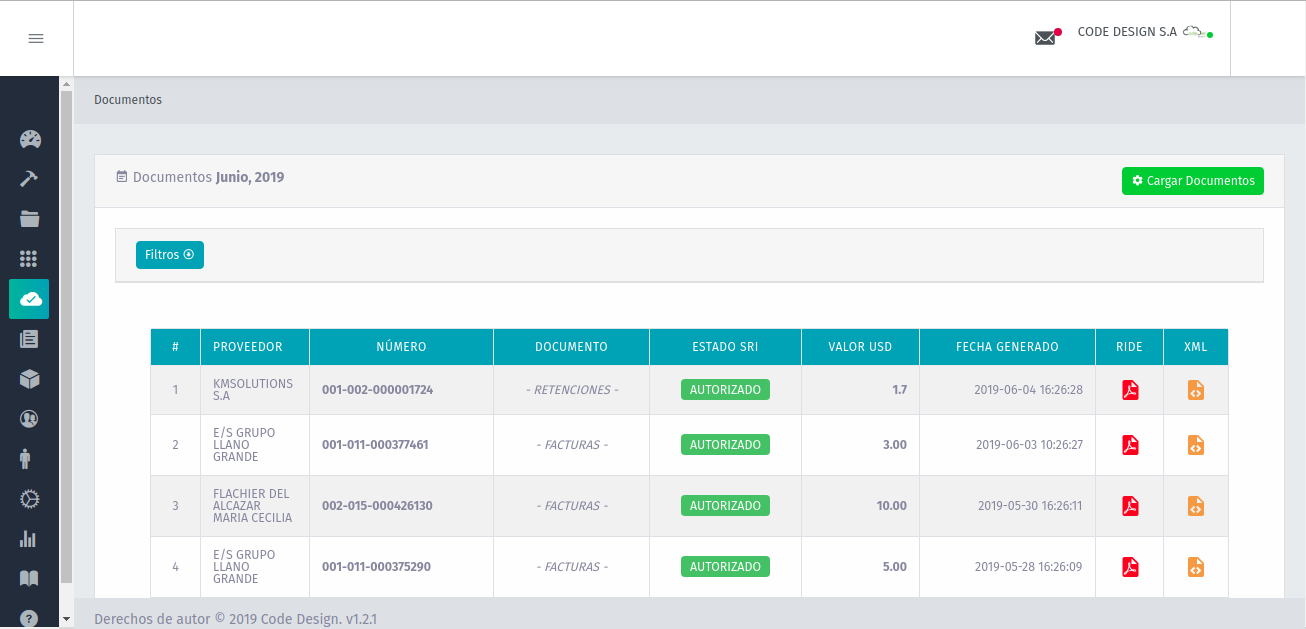Open XML file for document 001-011-000377461
Image resolution: width=1306 pixels, height=629 pixels.
tap(1195, 445)
